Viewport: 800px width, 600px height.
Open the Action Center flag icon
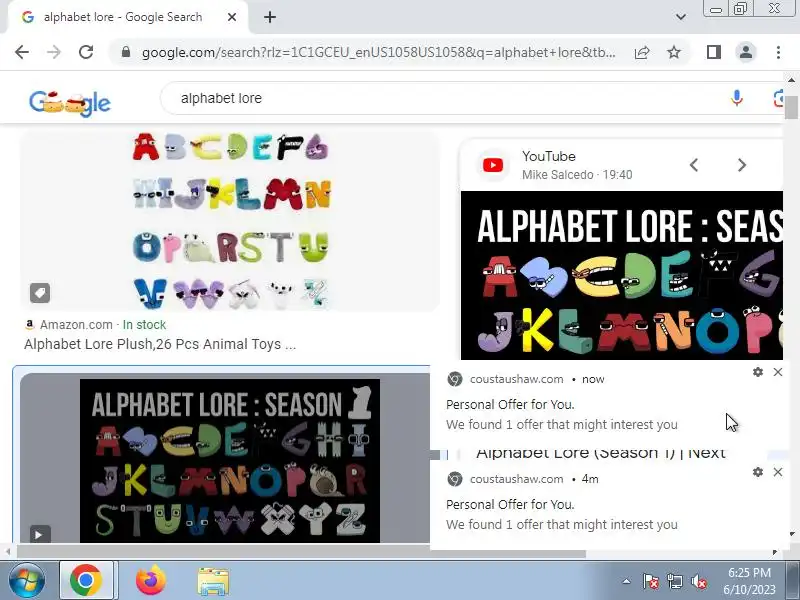(651, 581)
